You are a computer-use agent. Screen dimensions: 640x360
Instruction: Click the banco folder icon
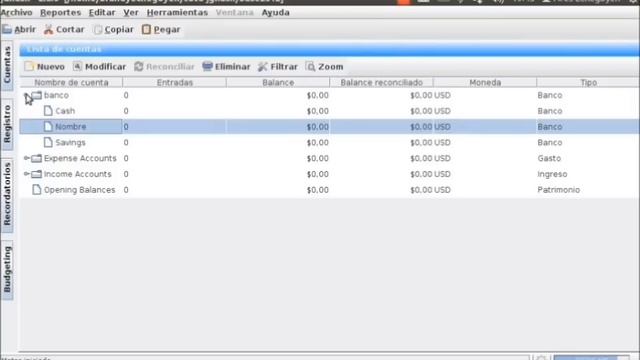[x=37, y=95]
